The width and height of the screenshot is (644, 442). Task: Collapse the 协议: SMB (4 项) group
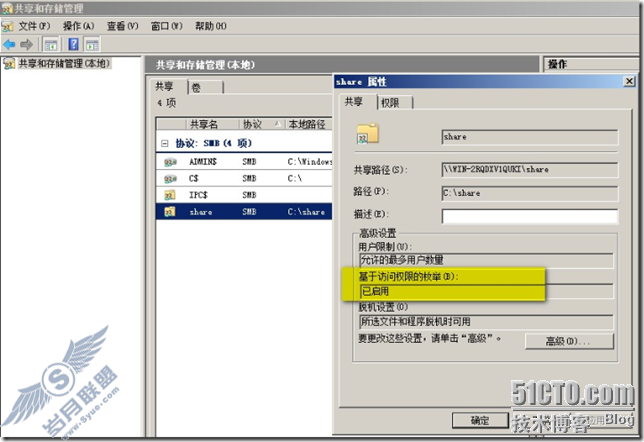[x=165, y=143]
